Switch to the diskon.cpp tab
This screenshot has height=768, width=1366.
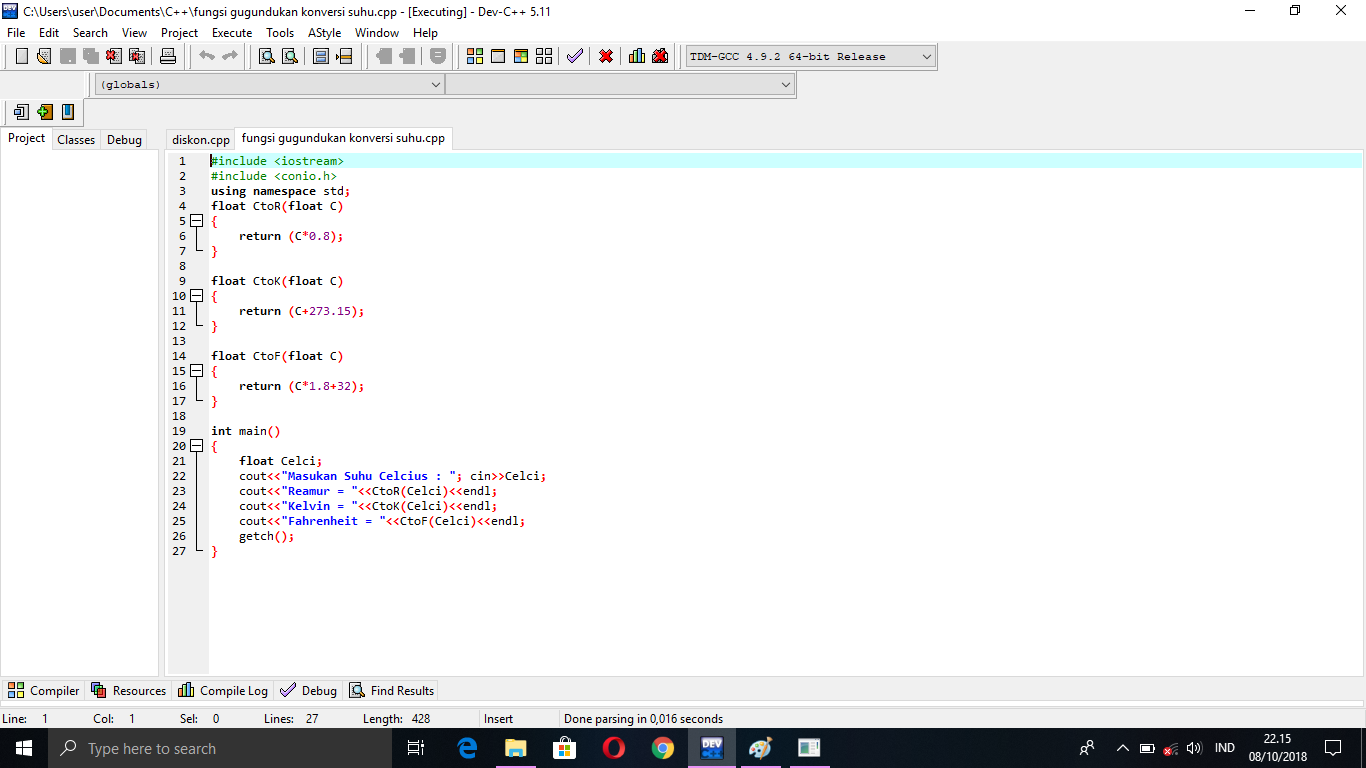[199, 140]
